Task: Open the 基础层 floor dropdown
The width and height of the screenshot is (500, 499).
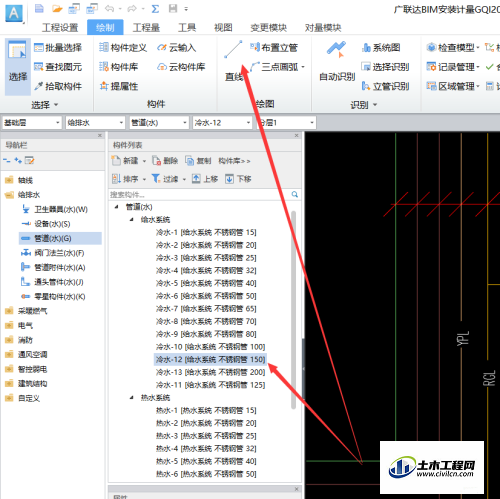Action: 32,123
